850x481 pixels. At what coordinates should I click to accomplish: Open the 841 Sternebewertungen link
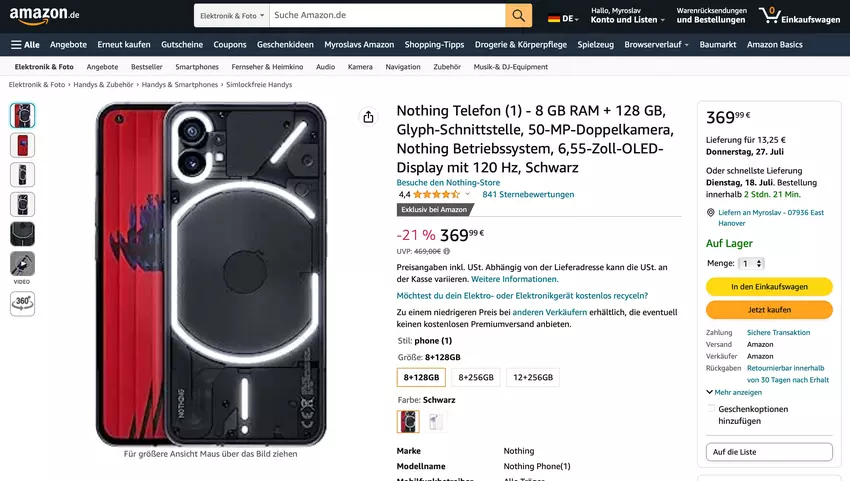(x=528, y=194)
